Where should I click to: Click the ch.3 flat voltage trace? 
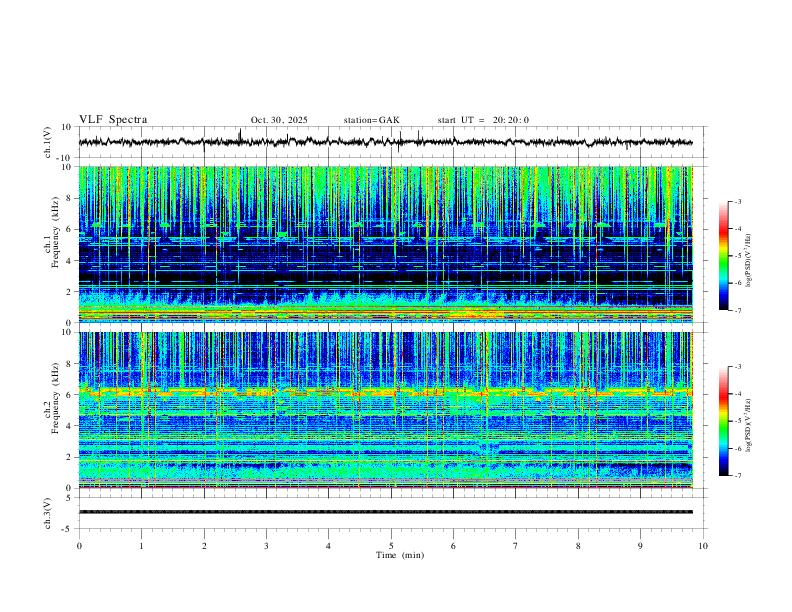pos(385,512)
